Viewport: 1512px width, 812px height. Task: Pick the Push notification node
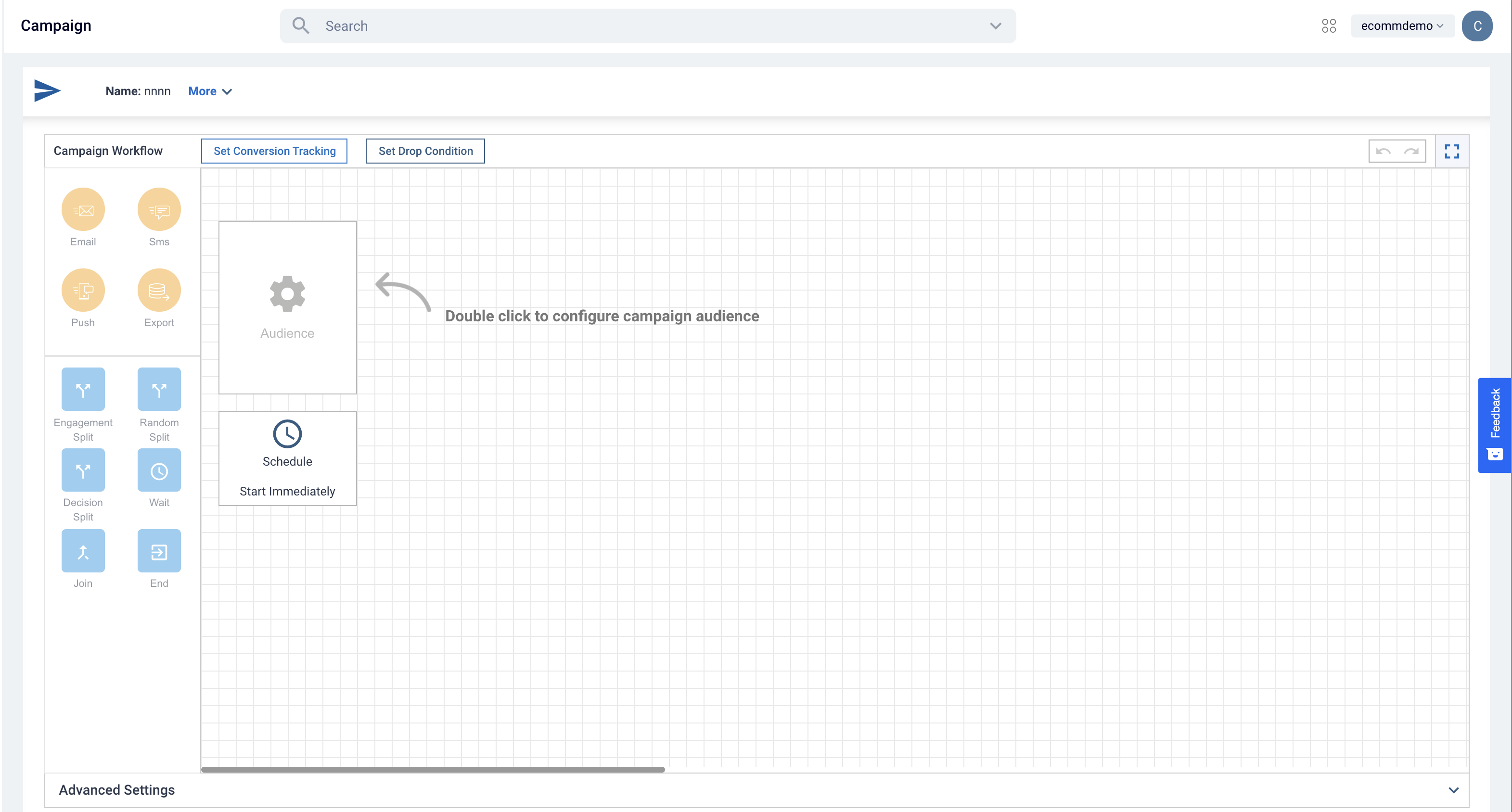83,291
